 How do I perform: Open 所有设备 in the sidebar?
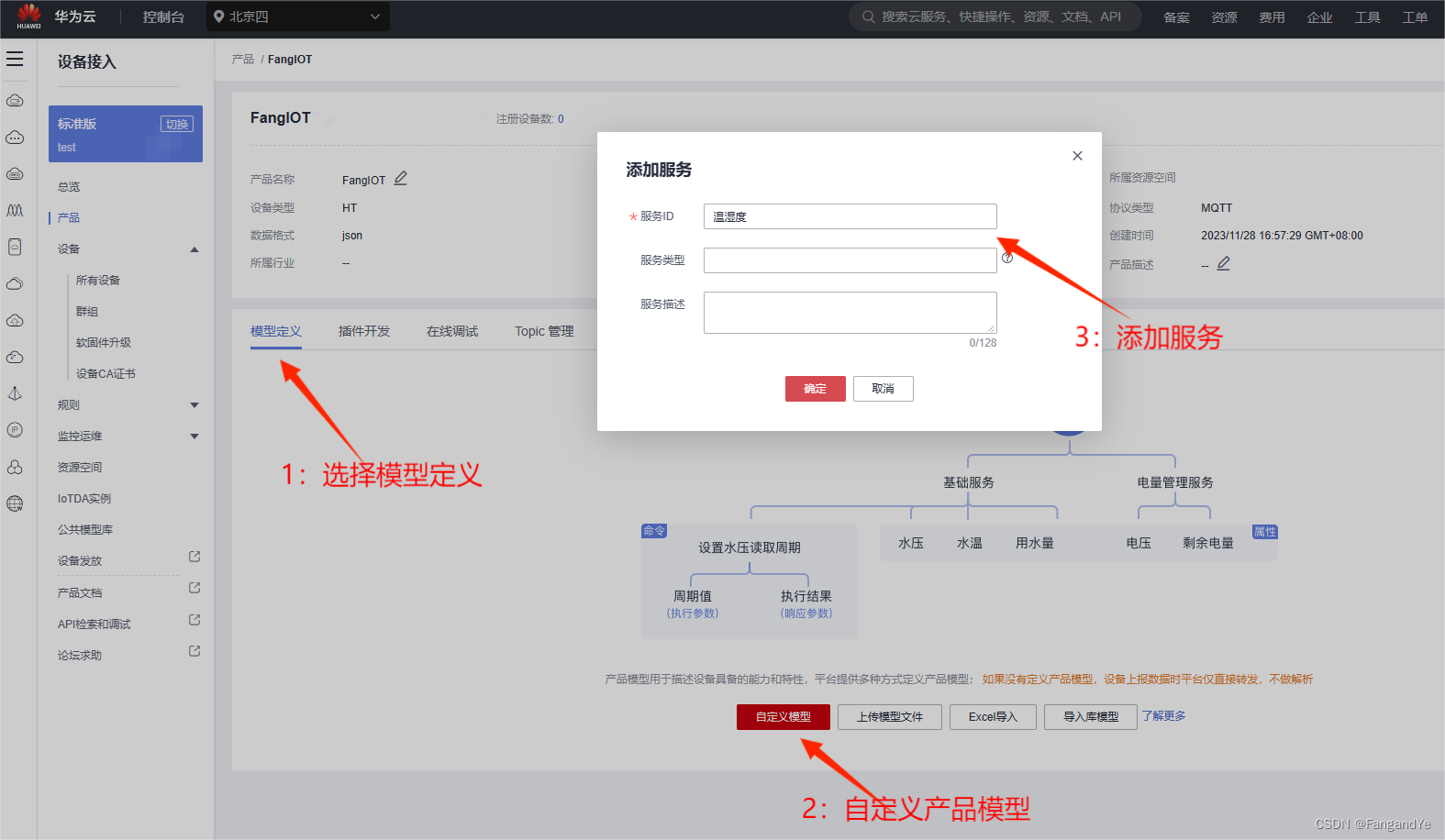98,281
